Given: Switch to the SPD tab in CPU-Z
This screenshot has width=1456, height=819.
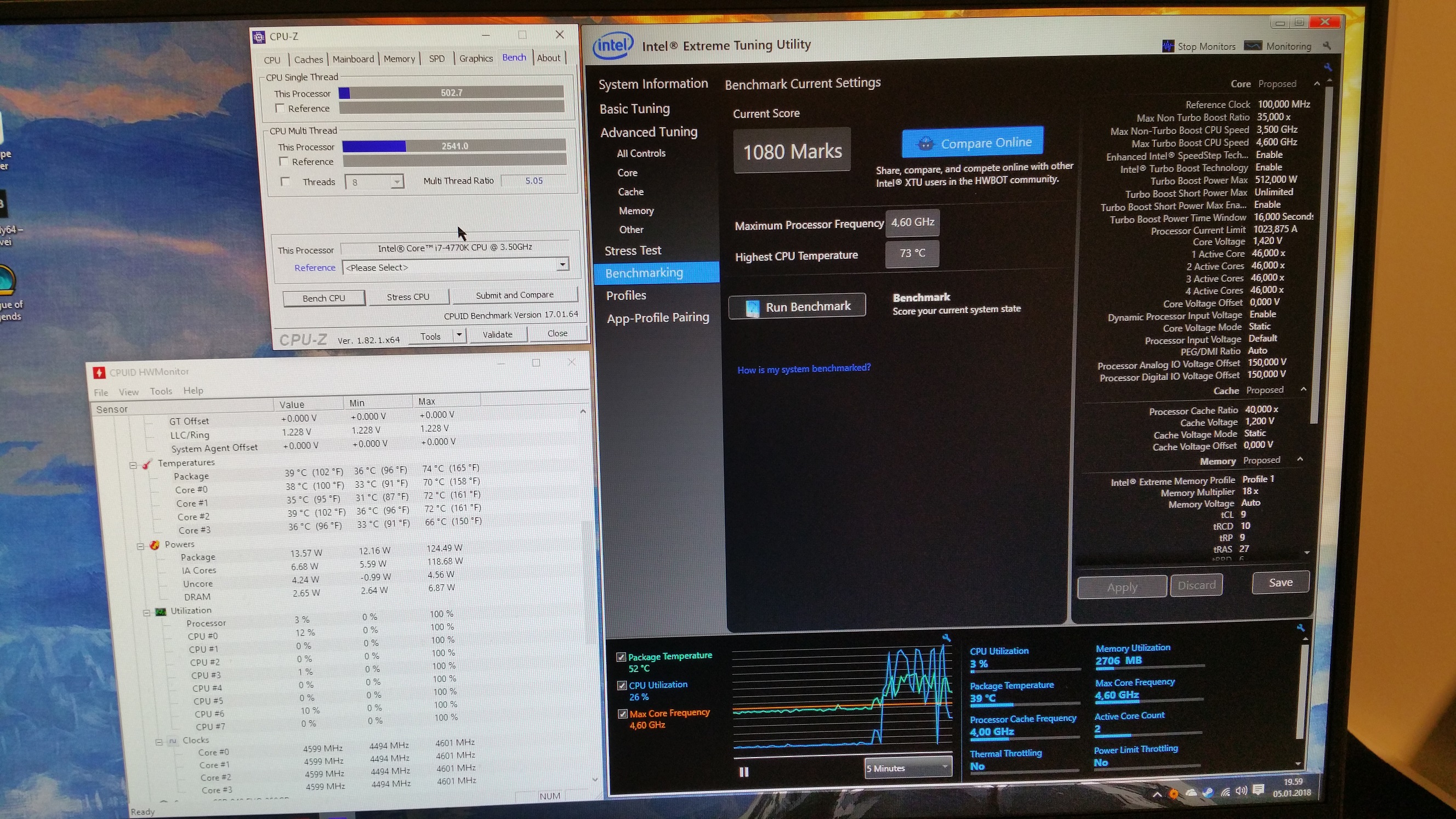Looking at the screenshot, I should pyautogui.click(x=436, y=58).
